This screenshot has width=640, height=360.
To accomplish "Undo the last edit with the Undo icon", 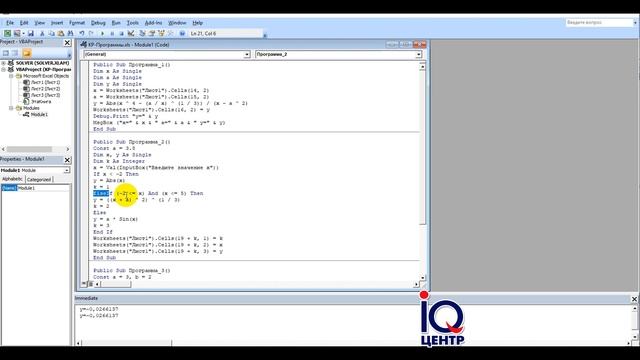I will (x=82, y=33).
